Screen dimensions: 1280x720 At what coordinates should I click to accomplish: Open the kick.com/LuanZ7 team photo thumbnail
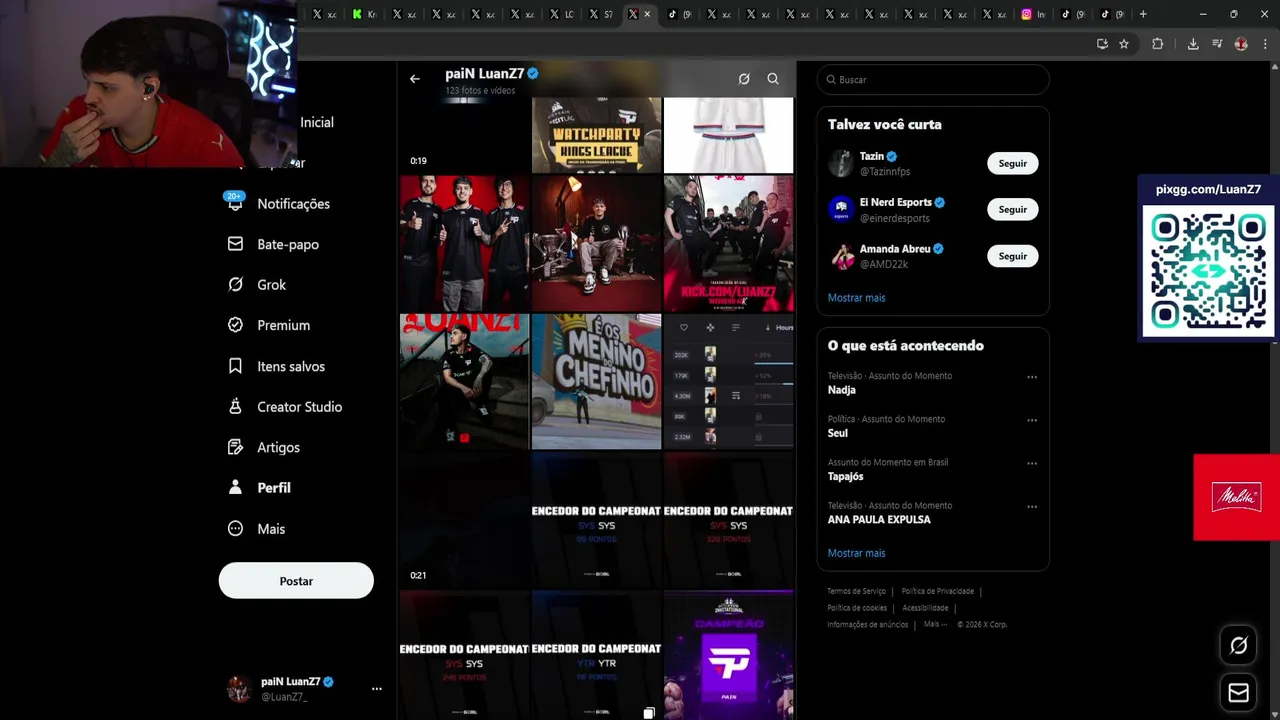(x=729, y=243)
